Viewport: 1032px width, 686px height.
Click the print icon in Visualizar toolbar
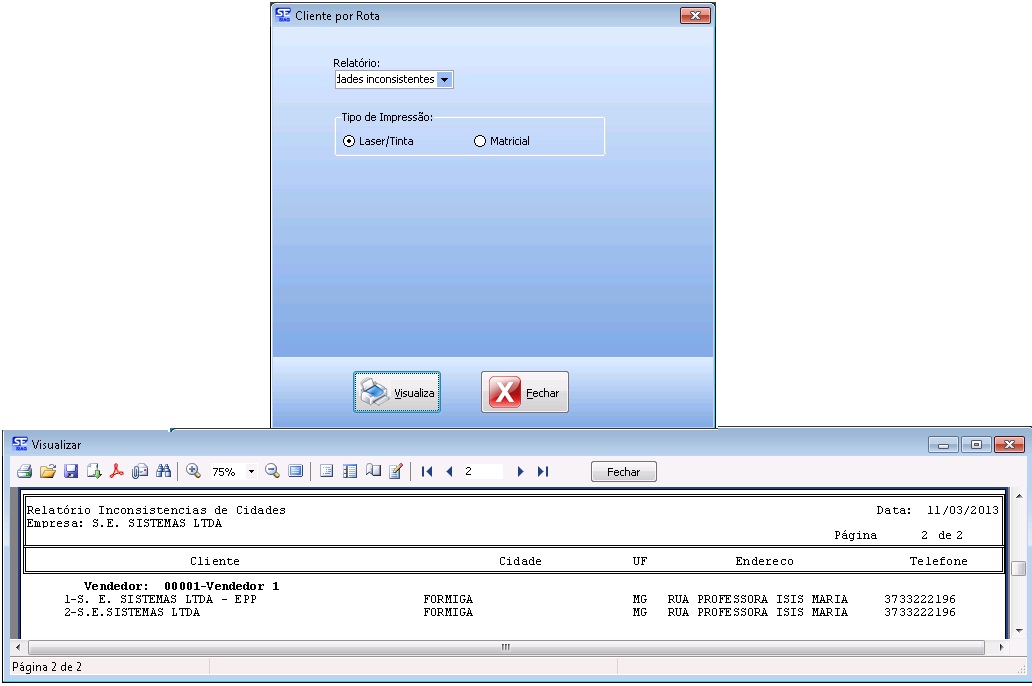tap(24, 471)
